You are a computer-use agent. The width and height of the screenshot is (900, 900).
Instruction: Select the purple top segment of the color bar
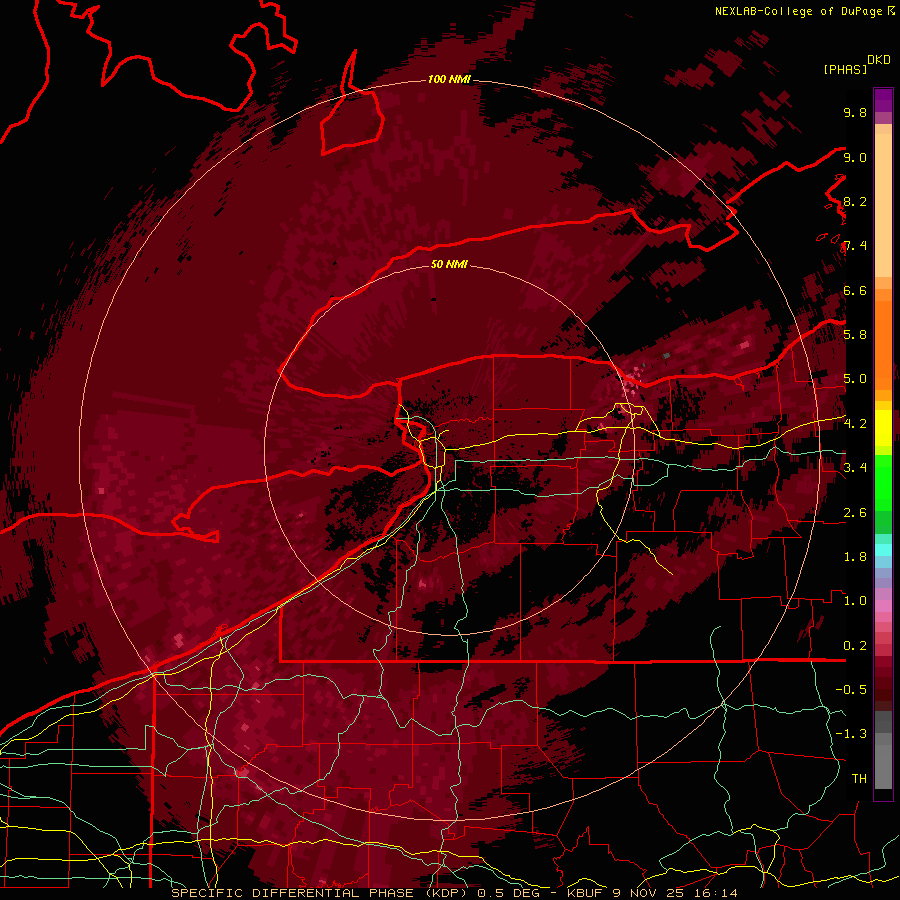coord(883,100)
